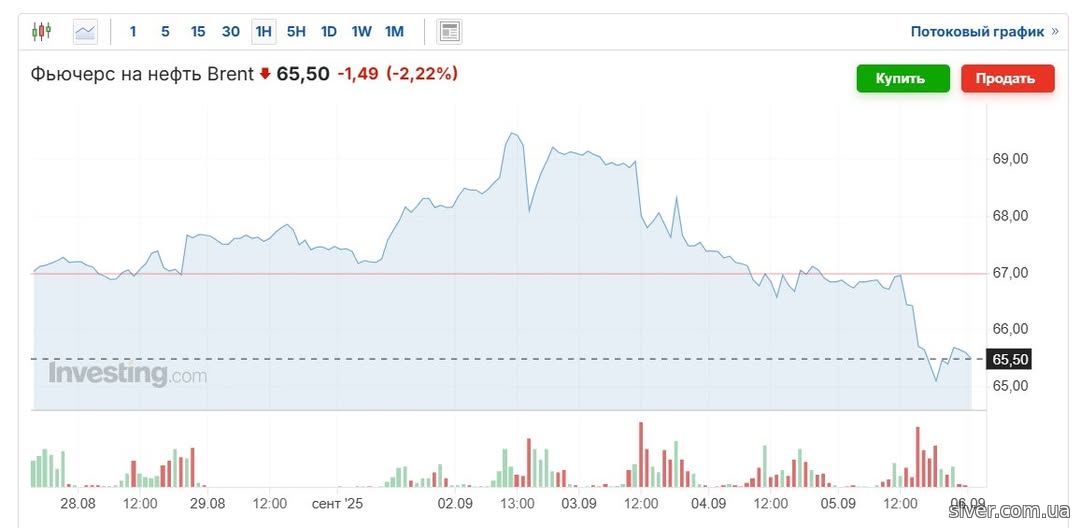Select the 1W weekly timeframe
The height and width of the screenshot is (528, 1080).
361,32
